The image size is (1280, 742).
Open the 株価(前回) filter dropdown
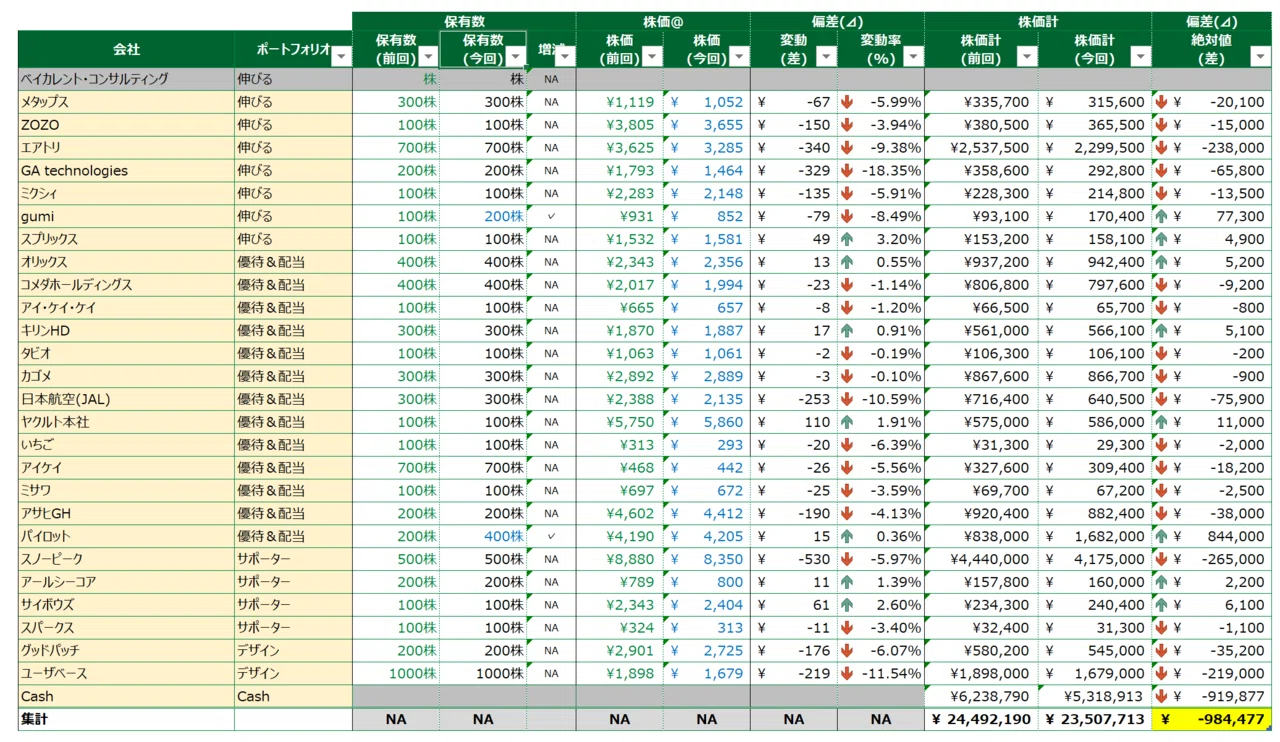(x=652, y=57)
